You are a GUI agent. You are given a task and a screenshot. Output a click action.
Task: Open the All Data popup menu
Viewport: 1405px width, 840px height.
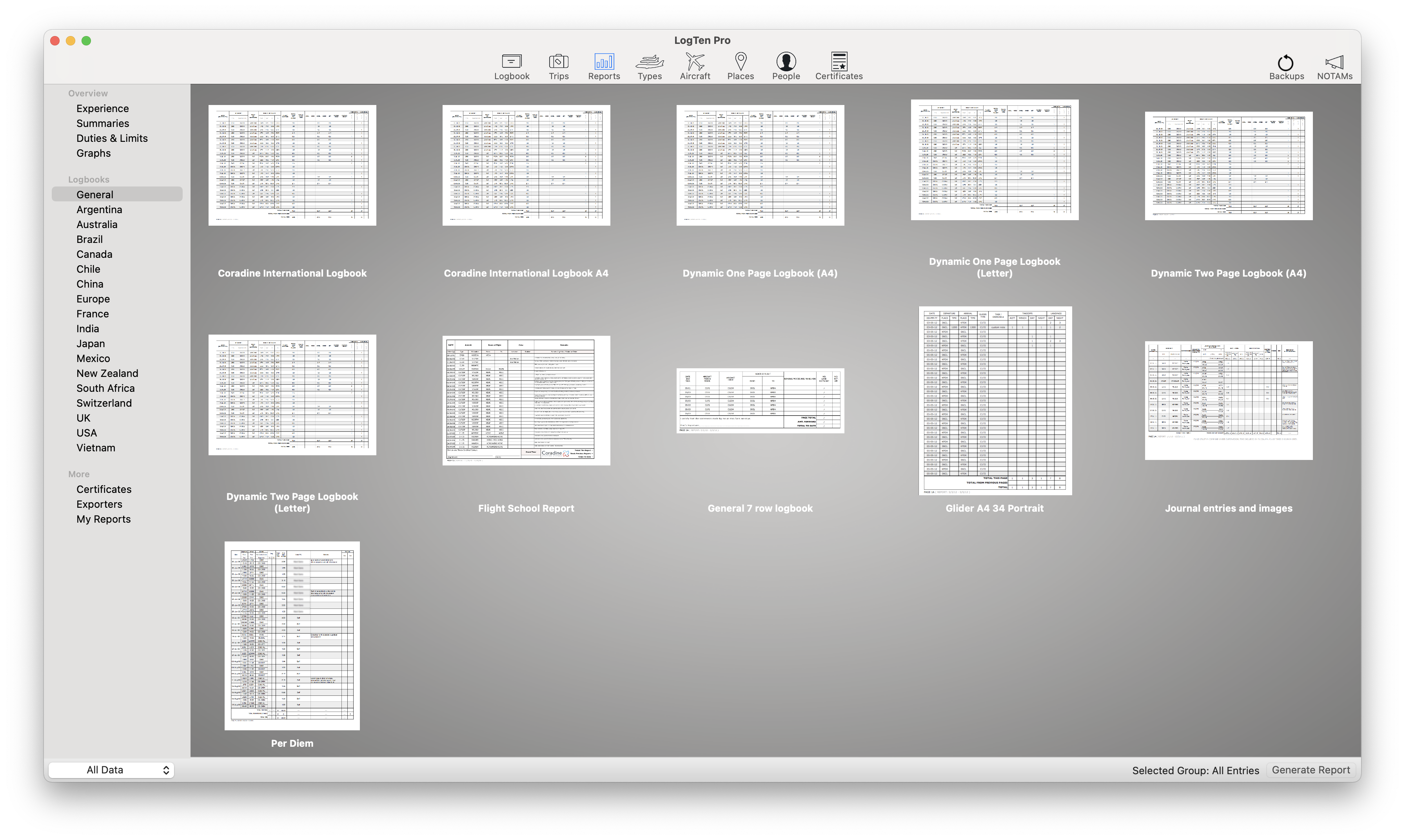[111, 770]
